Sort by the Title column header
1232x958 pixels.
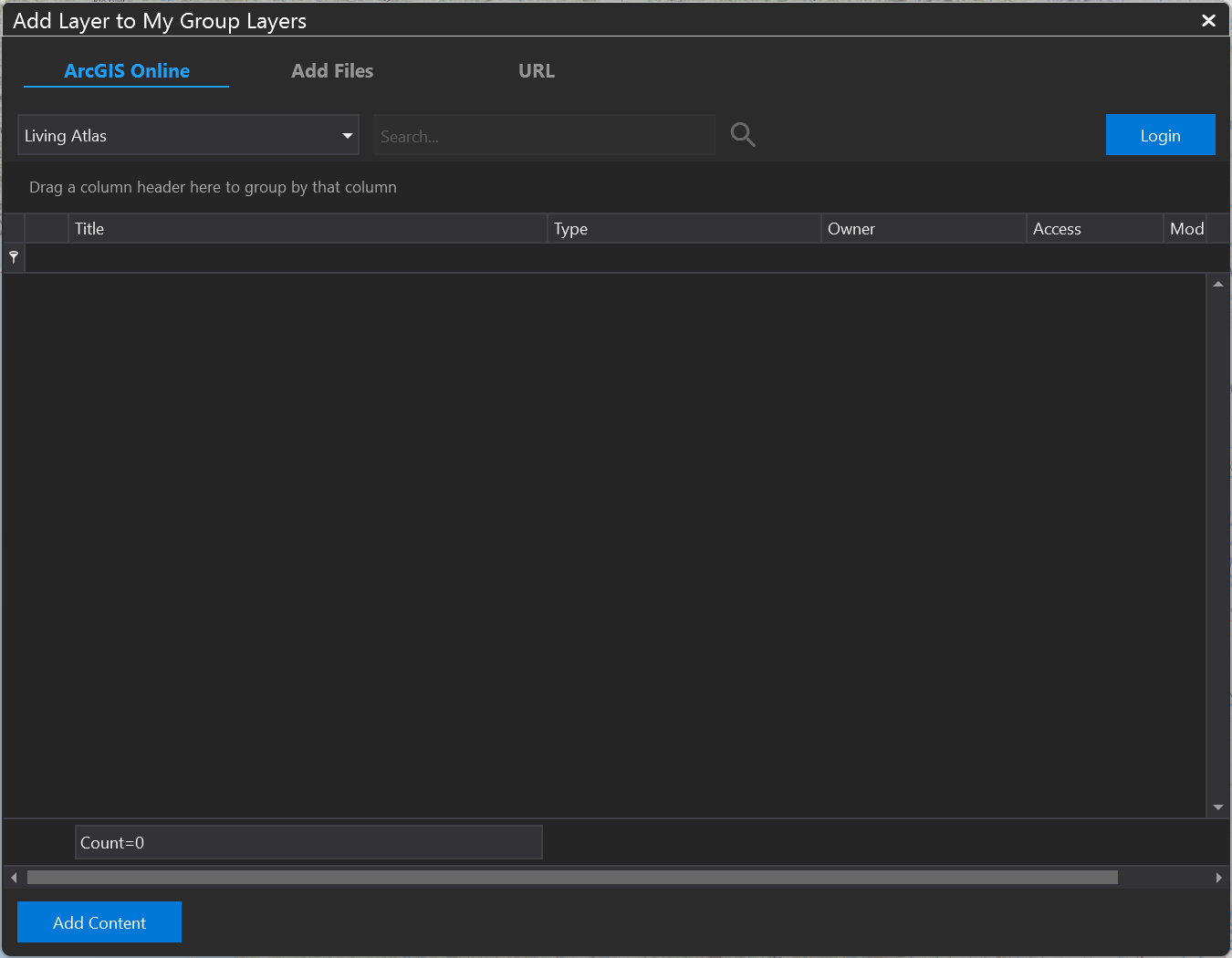tap(308, 229)
